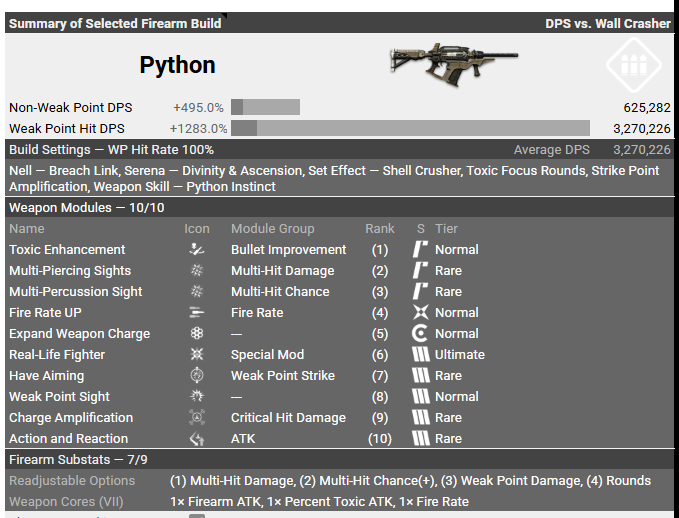
Task: Click the +495.0% percentage value
Action: pyautogui.click(x=198, y=107)
